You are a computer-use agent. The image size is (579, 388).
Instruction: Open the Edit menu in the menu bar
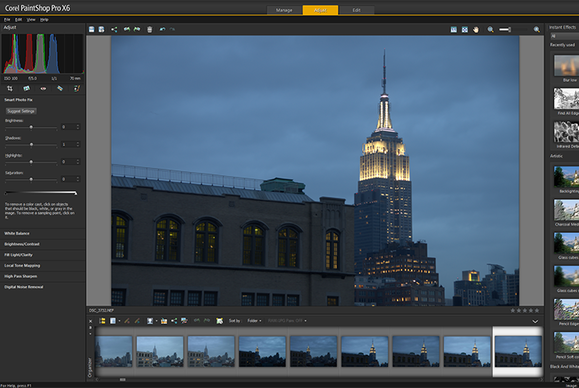click(x=18, y=20)
